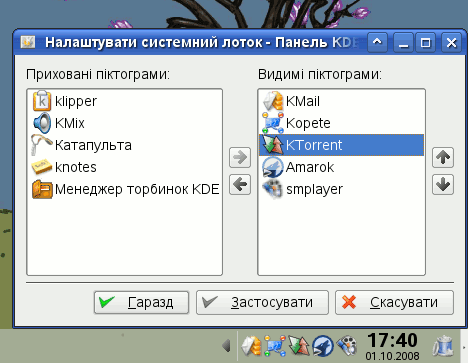Open the Amarok icon in the system tray
Image resolution: width=468 pixels, height=363 pixels.
click(322, 346)
